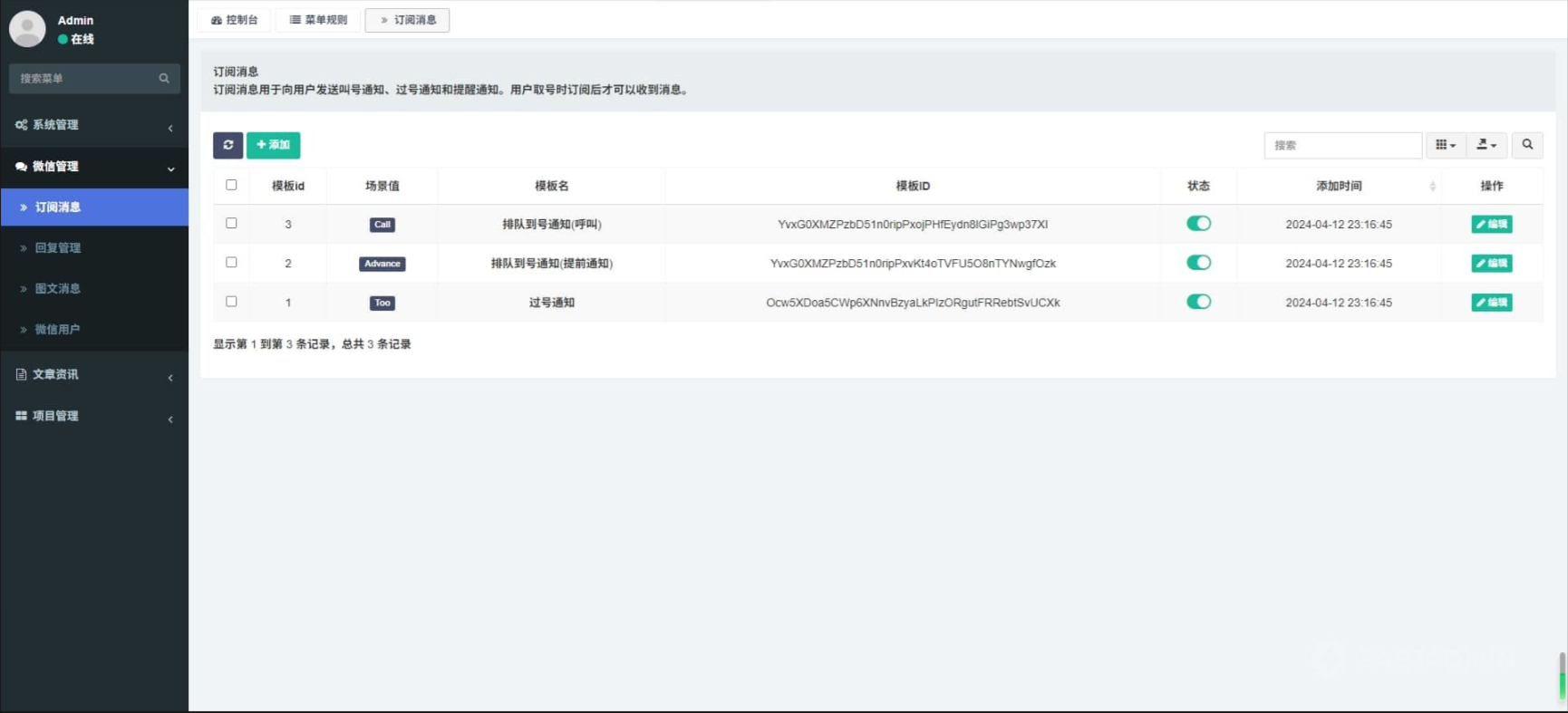The image size is (1568, 713).
Task: Tick the checkbox for template id 1
Action: point(231,301)
